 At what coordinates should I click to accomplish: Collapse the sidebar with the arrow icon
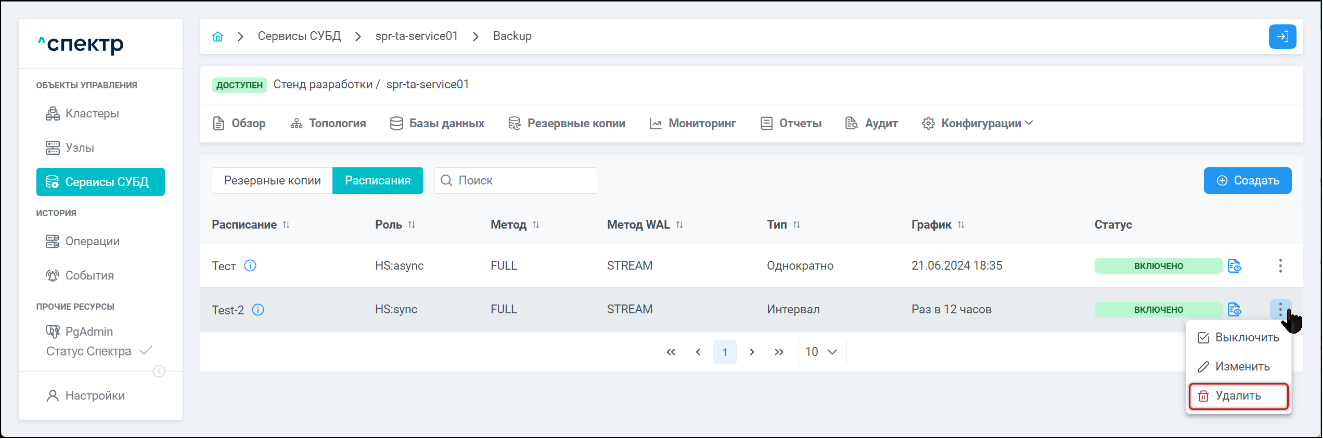coord(158,372)
